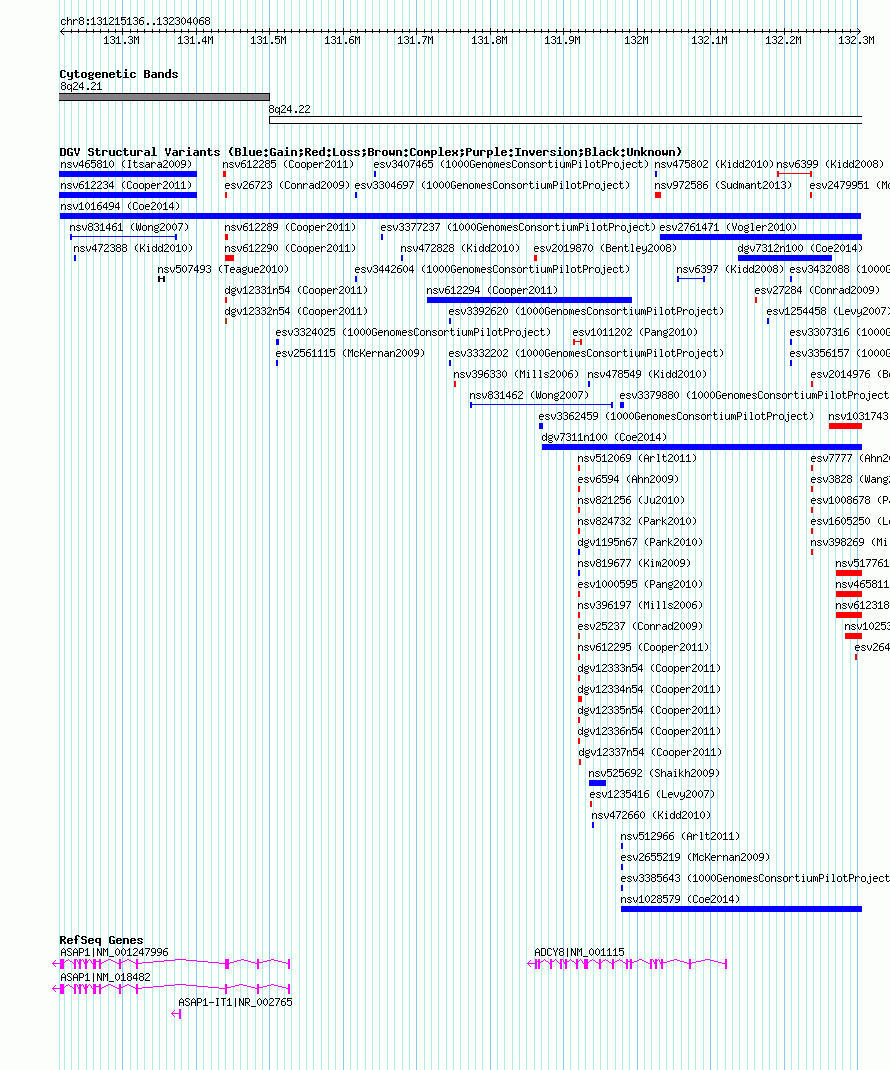
Task: Select nsv612289 (Cooper2011) variant
Action: 290,227
